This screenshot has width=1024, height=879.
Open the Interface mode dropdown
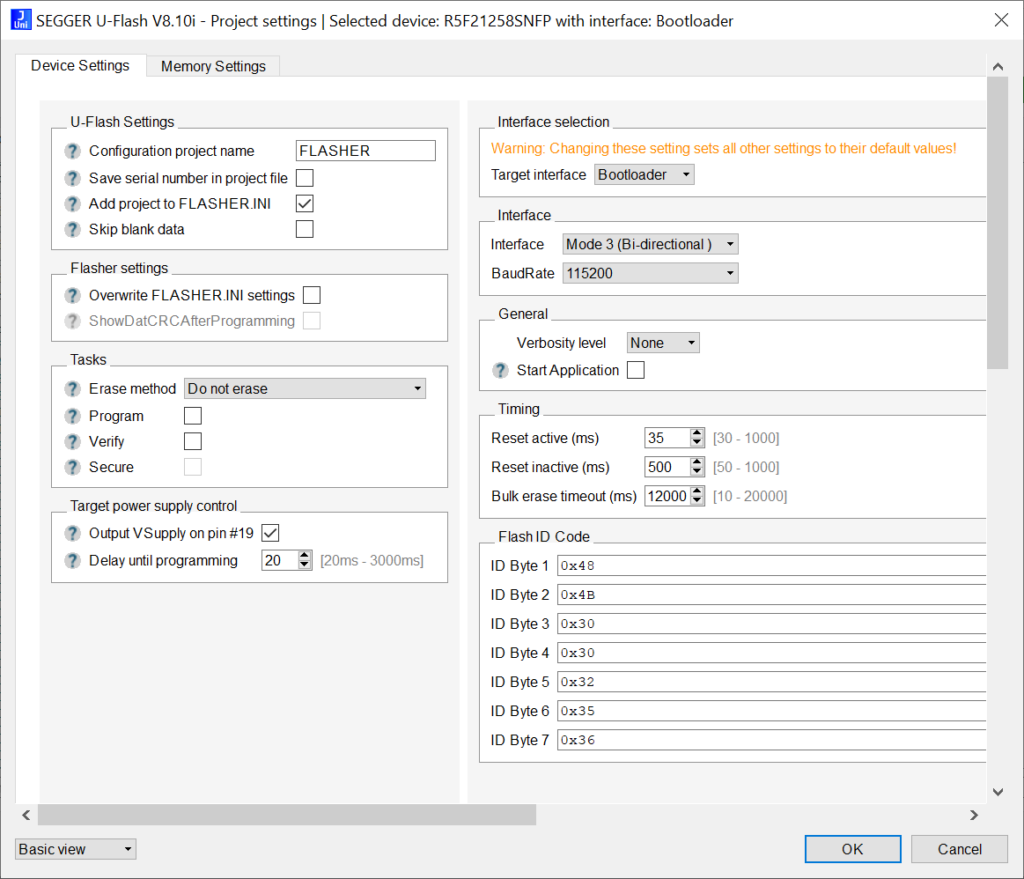tap(650, 244)
